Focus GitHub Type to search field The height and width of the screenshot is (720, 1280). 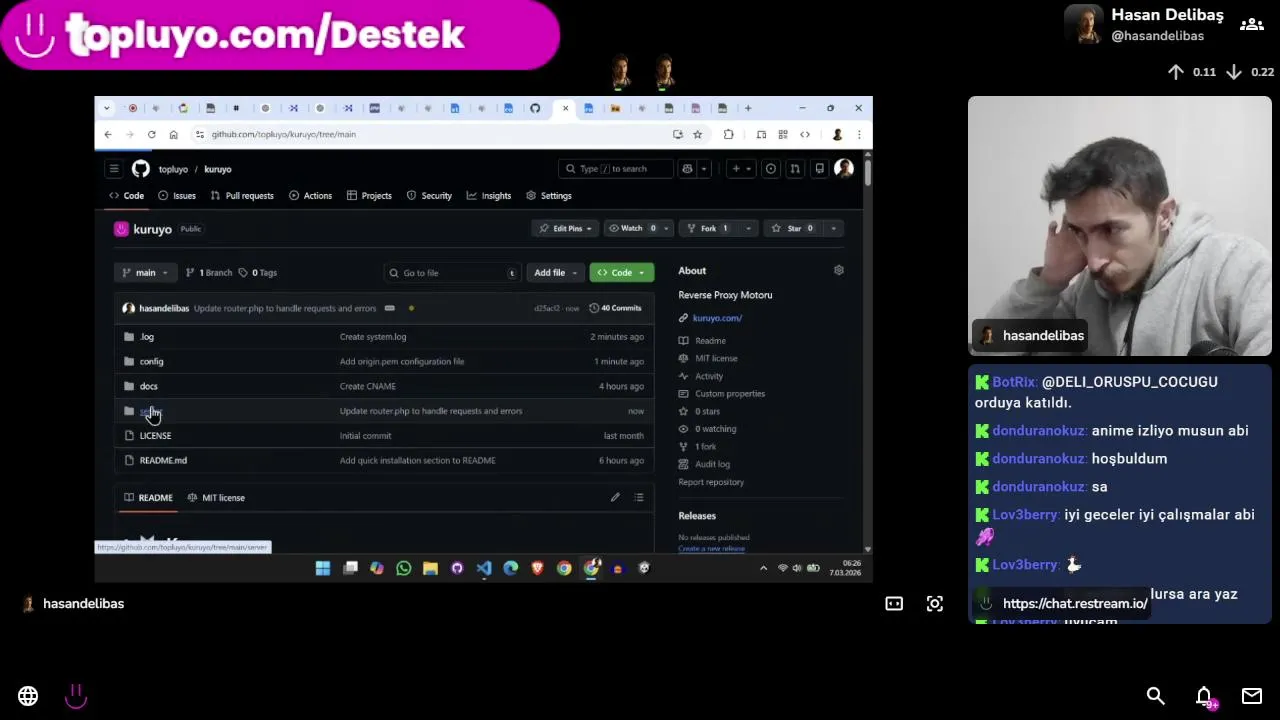[x=616, y=169]
